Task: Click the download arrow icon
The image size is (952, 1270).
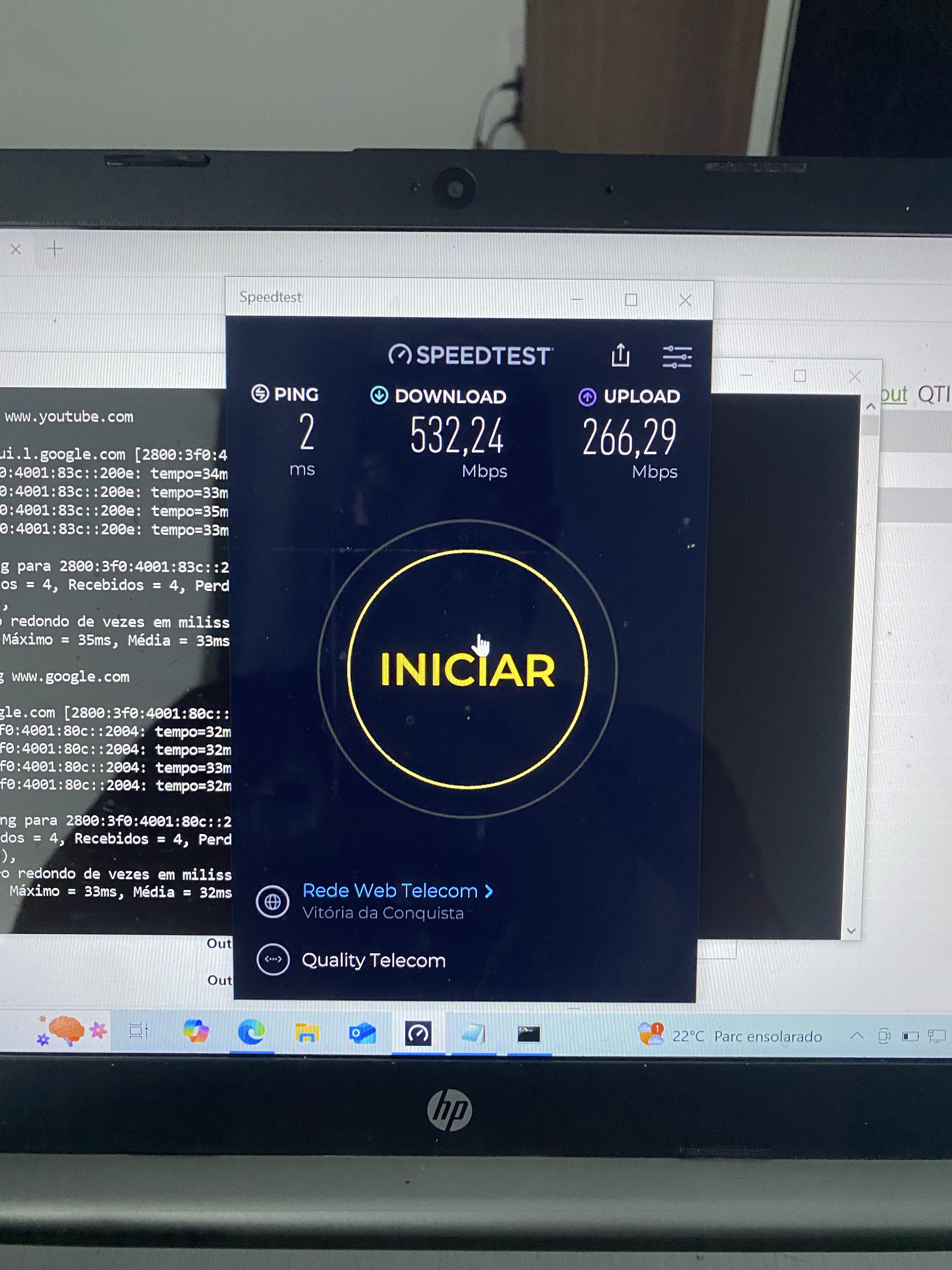Action: [379, 396]
